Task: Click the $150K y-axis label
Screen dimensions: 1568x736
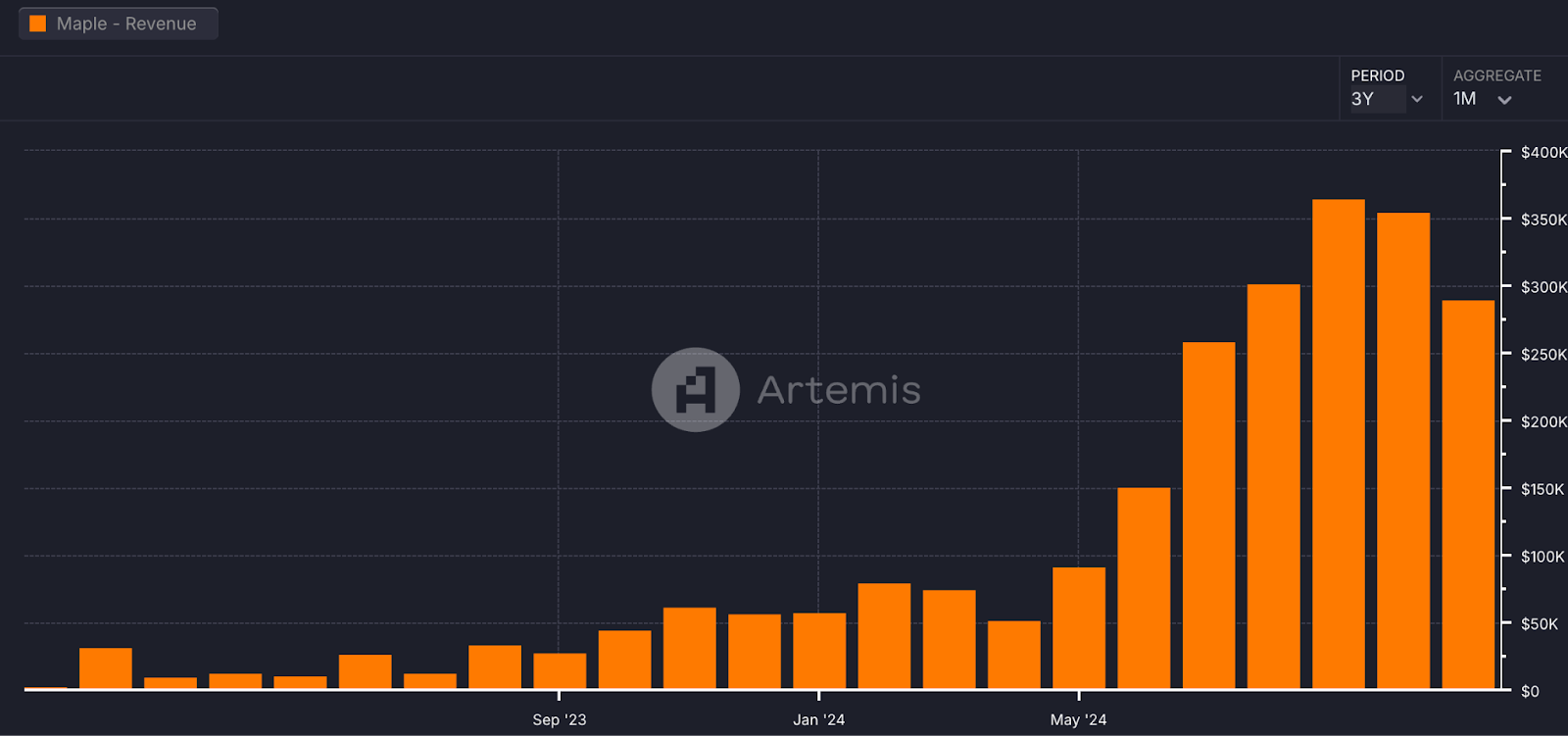Action: tap(1543, 489)
